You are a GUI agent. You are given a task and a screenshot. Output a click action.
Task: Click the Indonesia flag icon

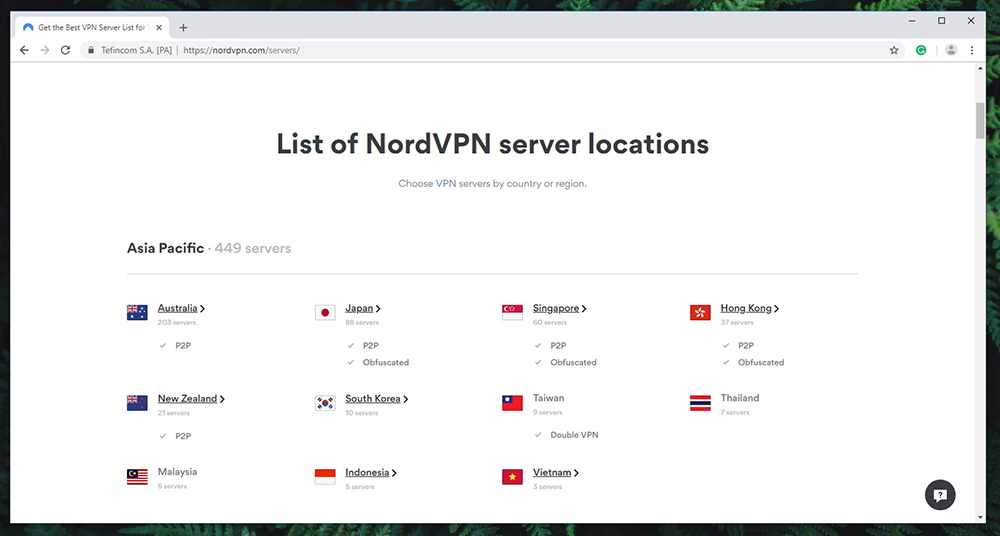click(x=325, y=477)
